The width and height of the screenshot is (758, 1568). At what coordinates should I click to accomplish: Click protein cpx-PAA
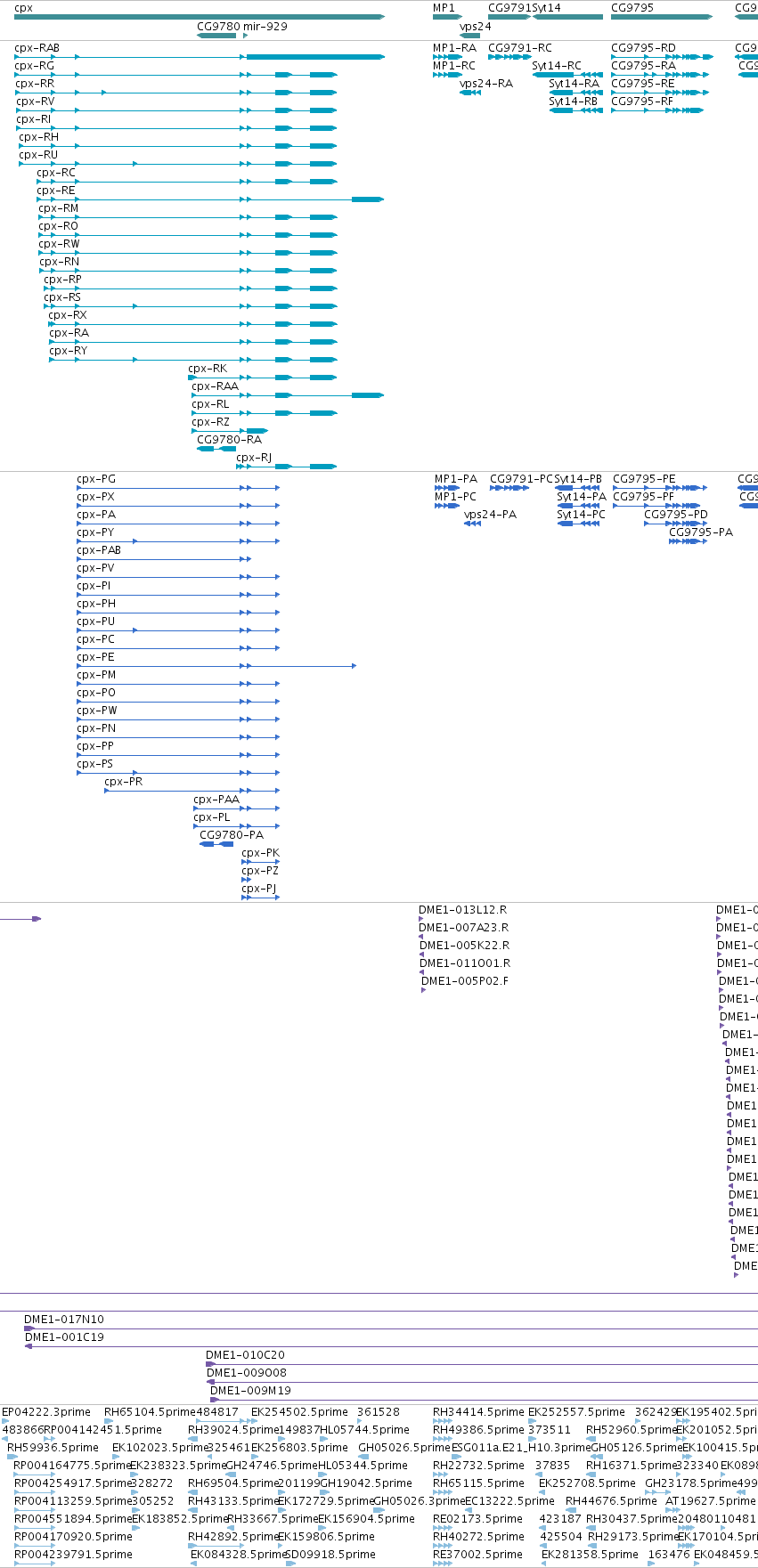216,800
